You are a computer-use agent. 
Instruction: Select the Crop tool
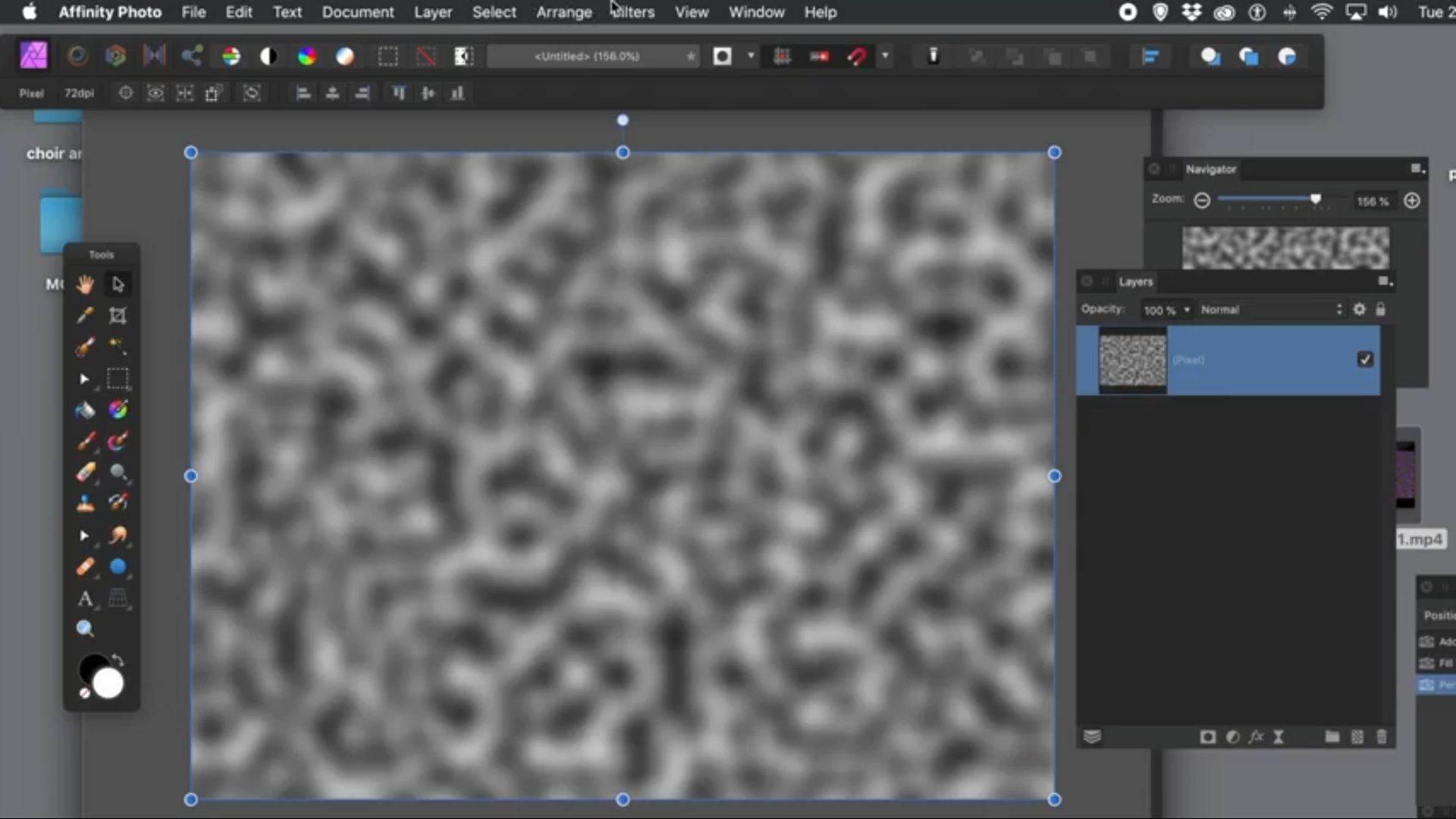(x=118, y=315)
